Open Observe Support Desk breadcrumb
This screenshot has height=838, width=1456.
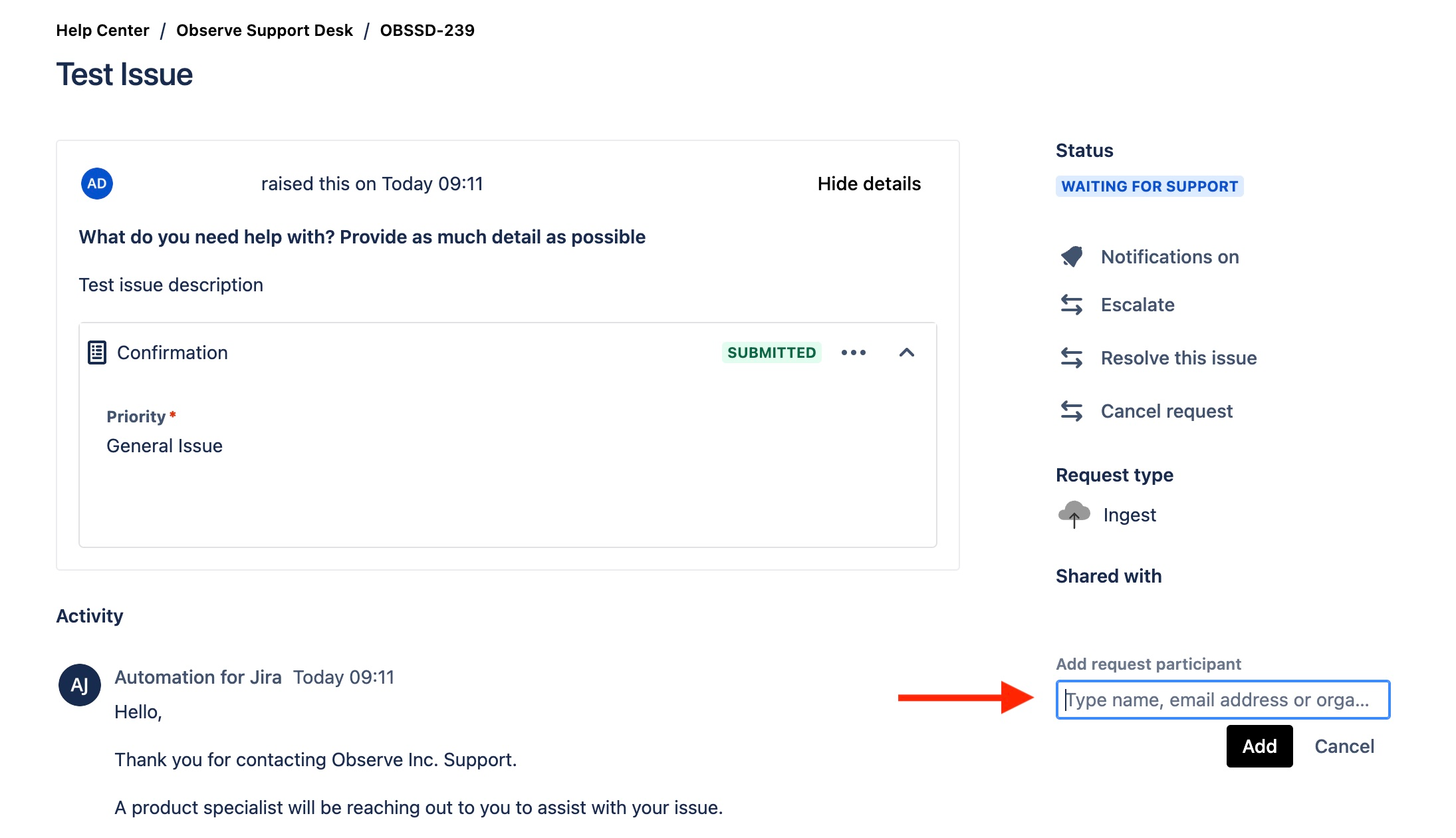pyautogui.click(x=265, y=31)
